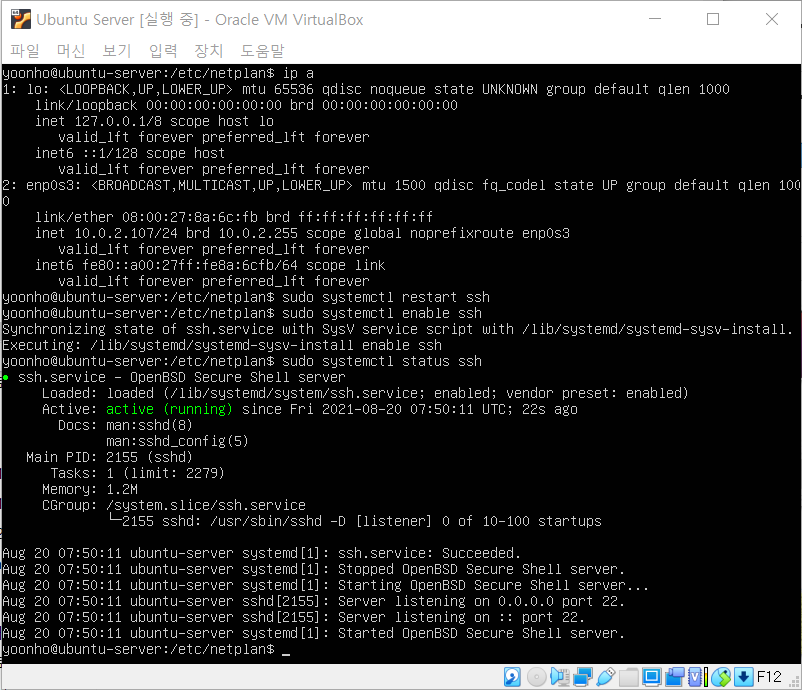Open the 보기 menu
Image resolution: width=802 pixels, height=690 pixels.
pyautogui.click(x=117, y=50)
